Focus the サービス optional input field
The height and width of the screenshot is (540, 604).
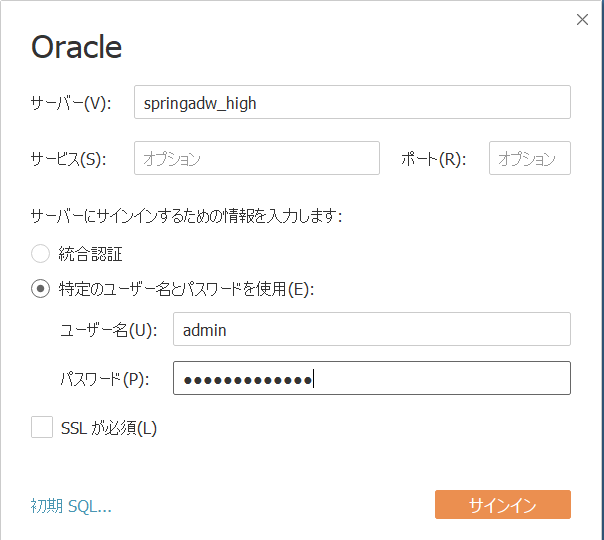257,158
